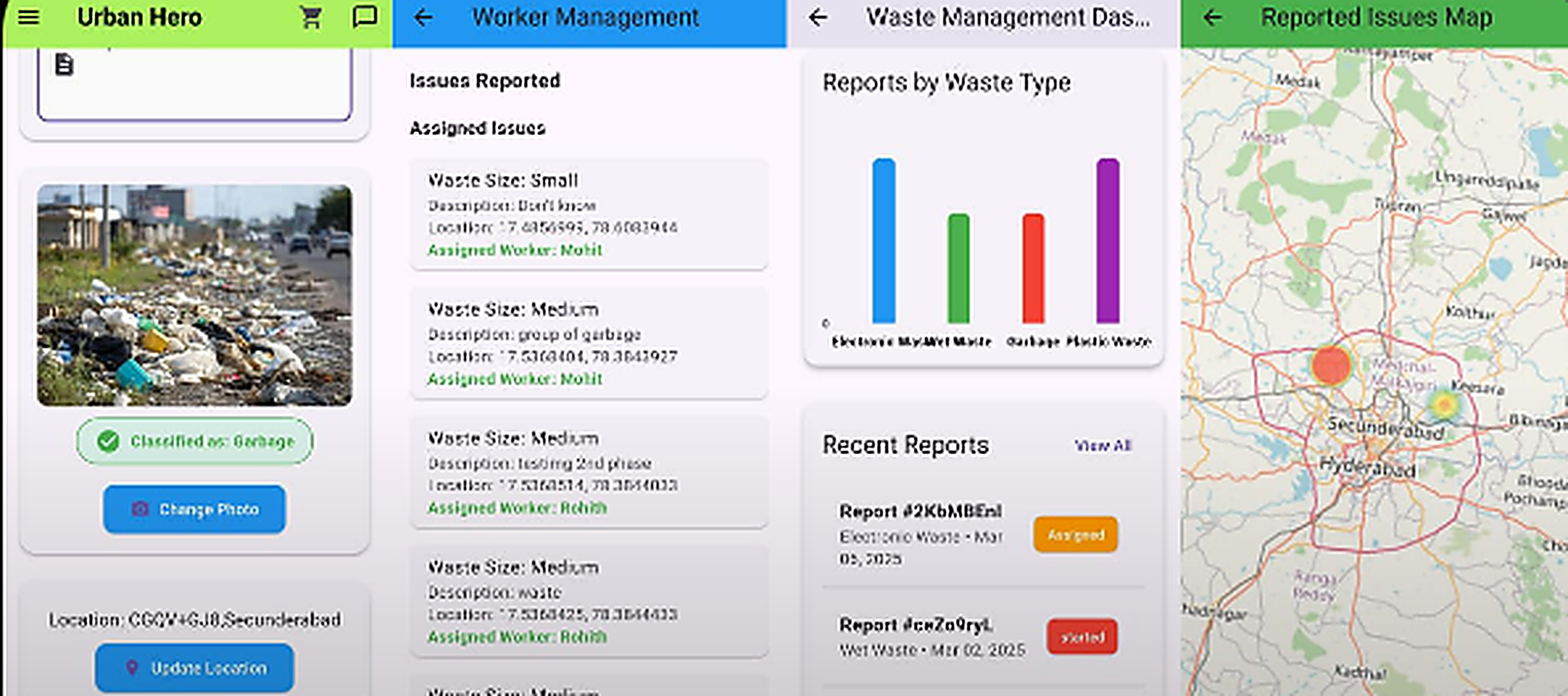Click the red heatmap hotspot on the map
The image size is (1568, 696).
[x=1331, y=365]
